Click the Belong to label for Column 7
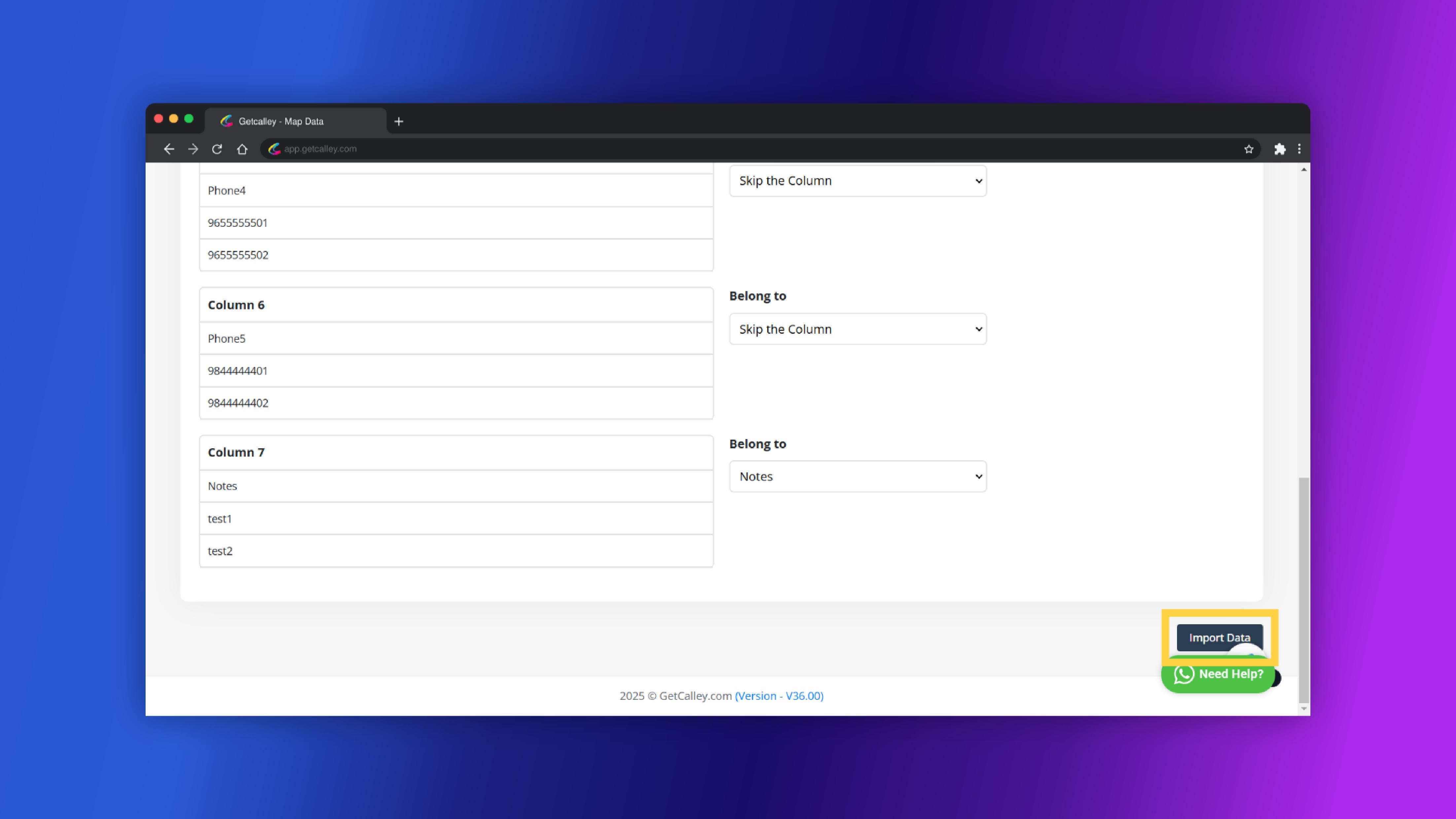 coord(757,444)
